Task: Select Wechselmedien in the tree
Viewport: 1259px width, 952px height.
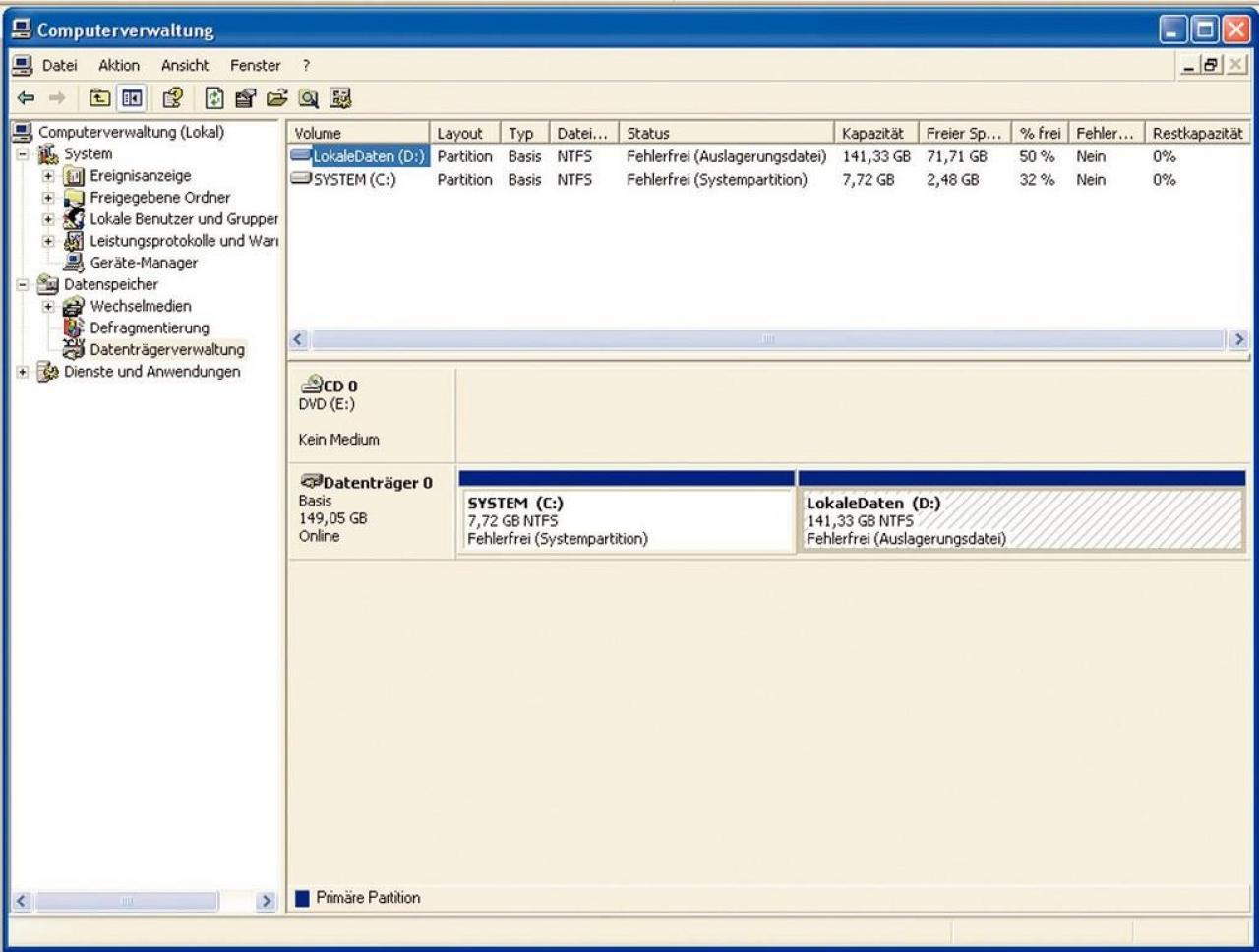Action: click(141, 306)
